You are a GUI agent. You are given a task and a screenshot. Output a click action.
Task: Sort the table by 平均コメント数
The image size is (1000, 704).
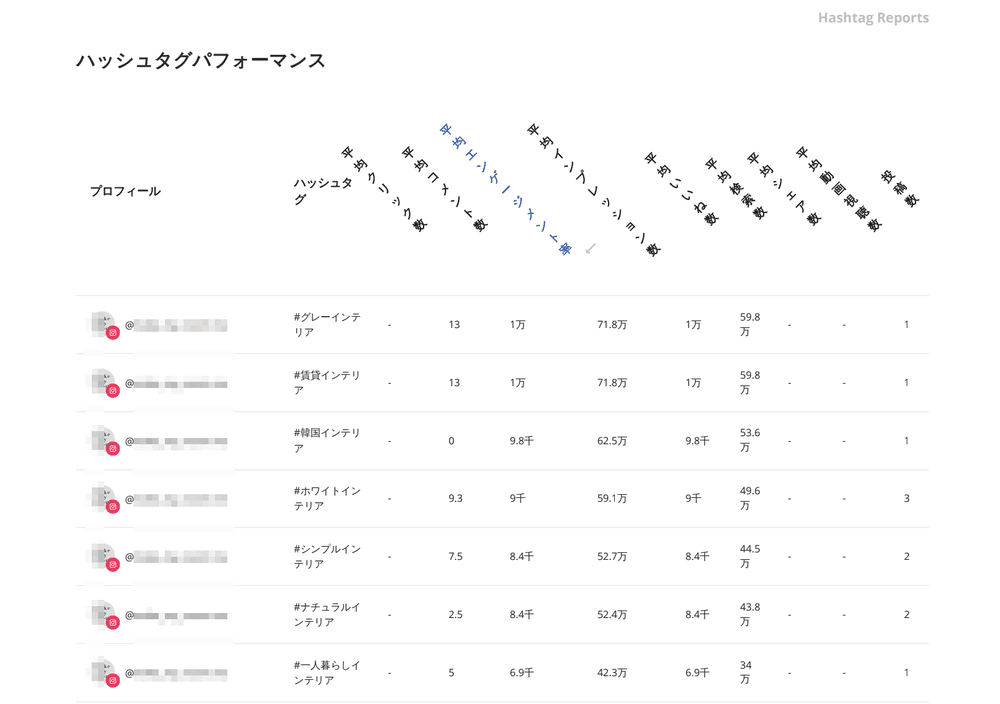(444, 190)
